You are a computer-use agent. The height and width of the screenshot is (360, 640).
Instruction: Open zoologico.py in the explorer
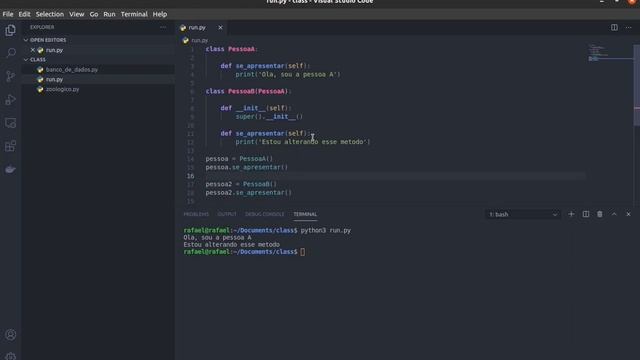98,89
